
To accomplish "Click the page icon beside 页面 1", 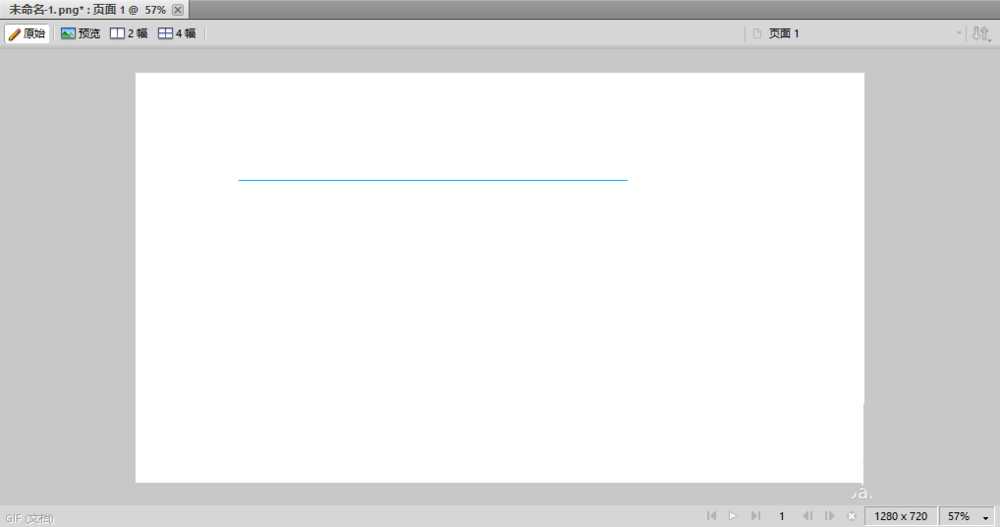I will pyautogui.click(x=757, y=33).
